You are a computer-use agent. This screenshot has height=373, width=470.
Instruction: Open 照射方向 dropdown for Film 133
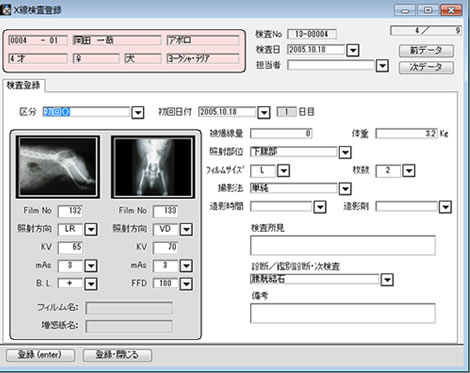pos(186,229)
